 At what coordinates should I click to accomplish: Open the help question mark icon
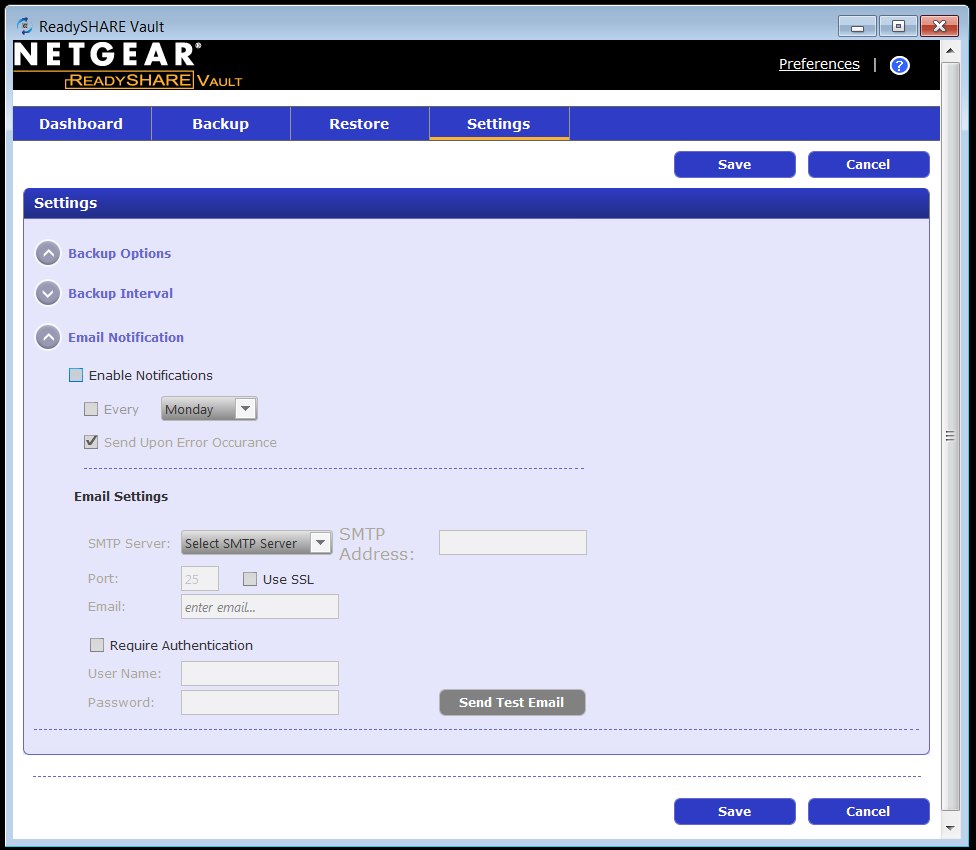coord(899,65)
